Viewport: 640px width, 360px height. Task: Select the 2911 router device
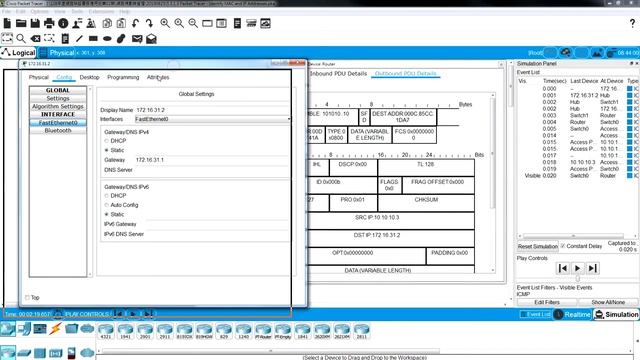coord(164,331)
